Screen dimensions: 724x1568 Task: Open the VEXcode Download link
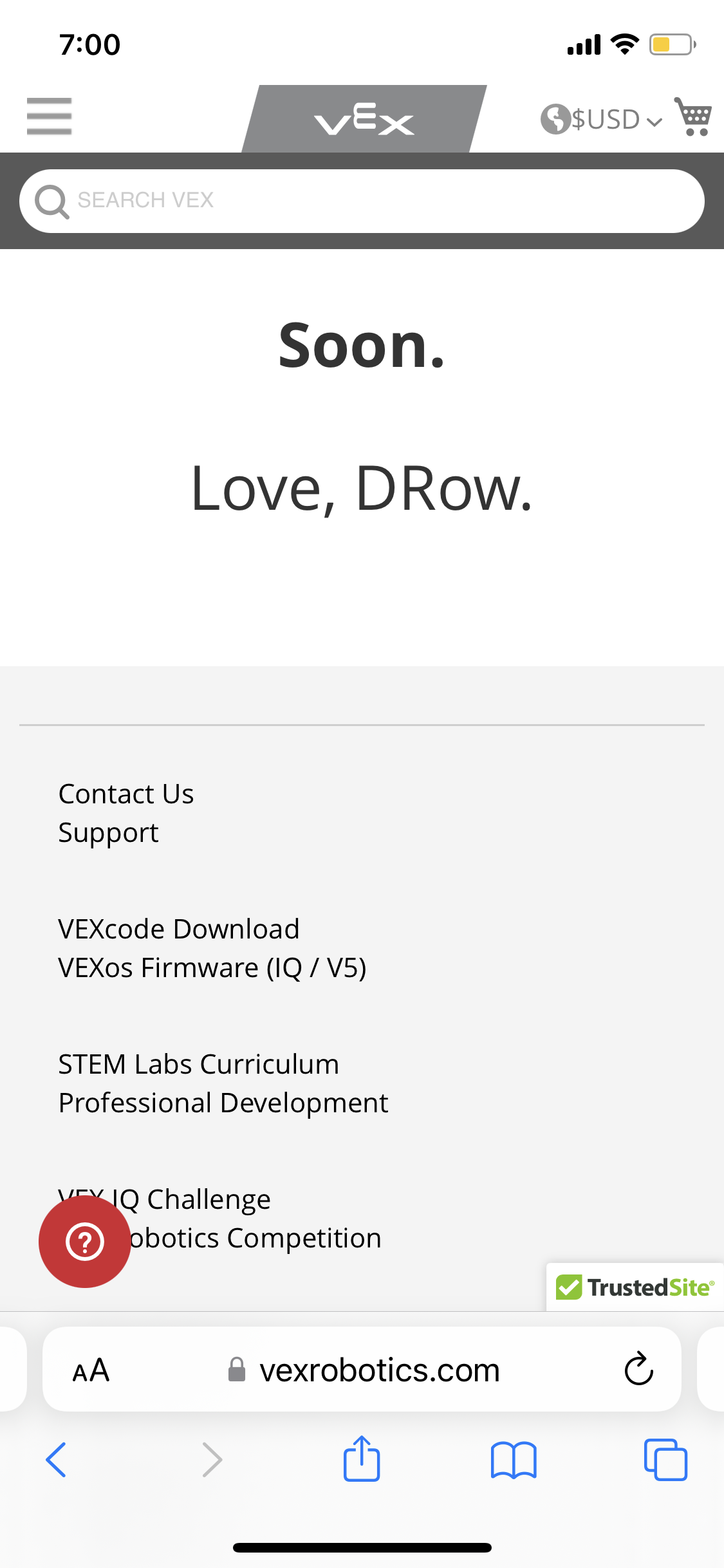point(179,929)
